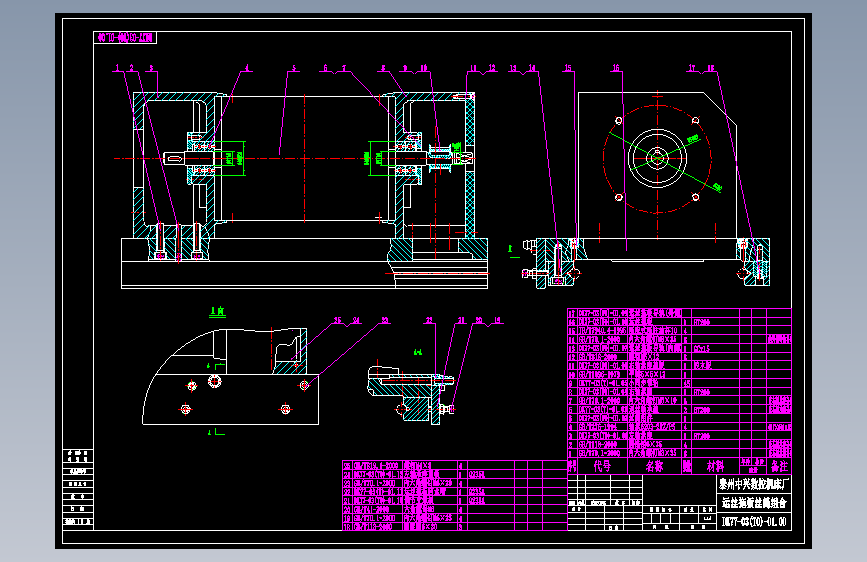Click the rotated drawing number box at top-left

pos(125,38)
